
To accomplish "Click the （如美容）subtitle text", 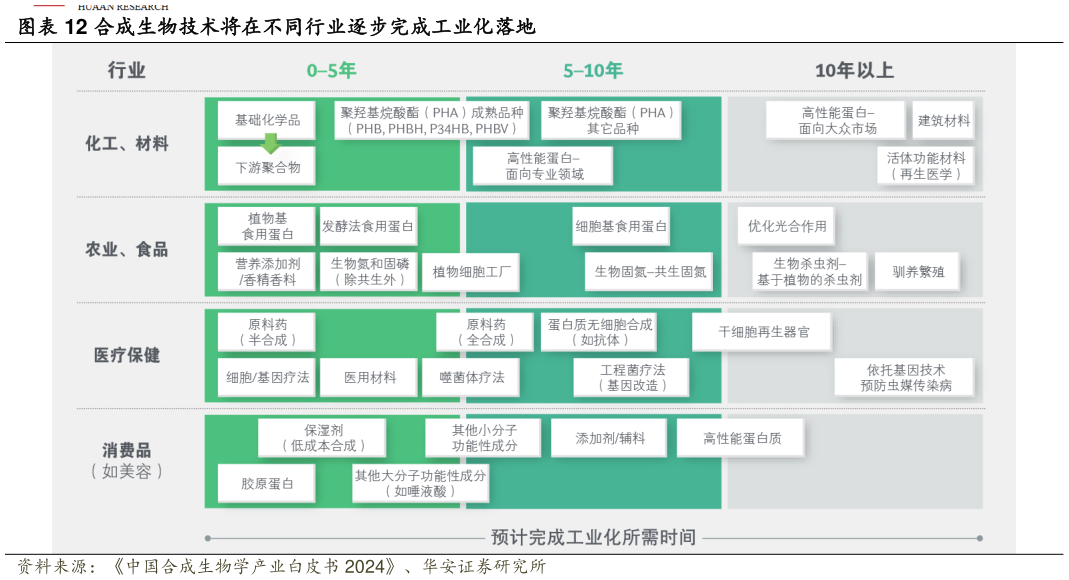I will [126, 471].
